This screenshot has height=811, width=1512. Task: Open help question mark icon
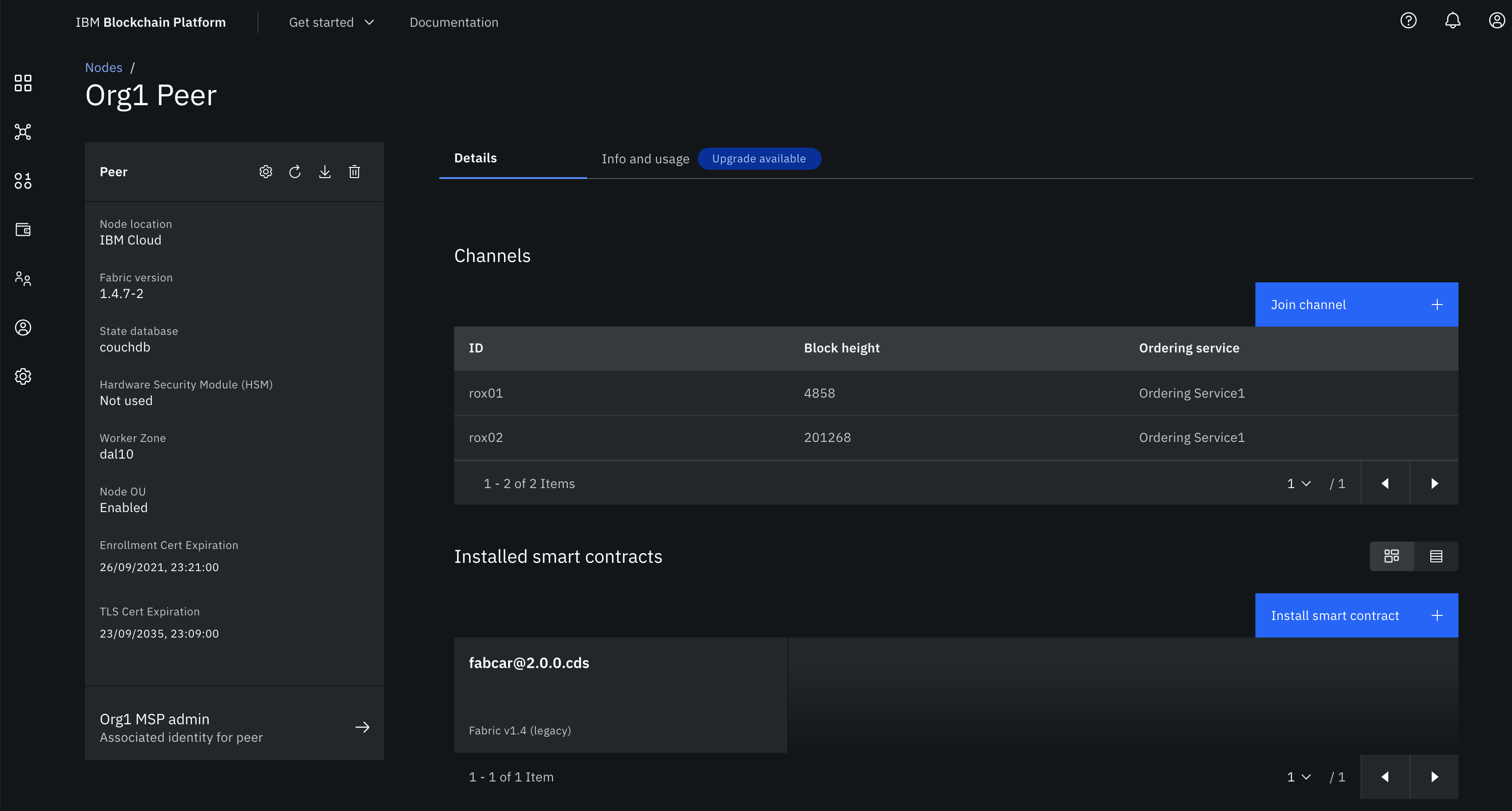(x=1408, y=21)
